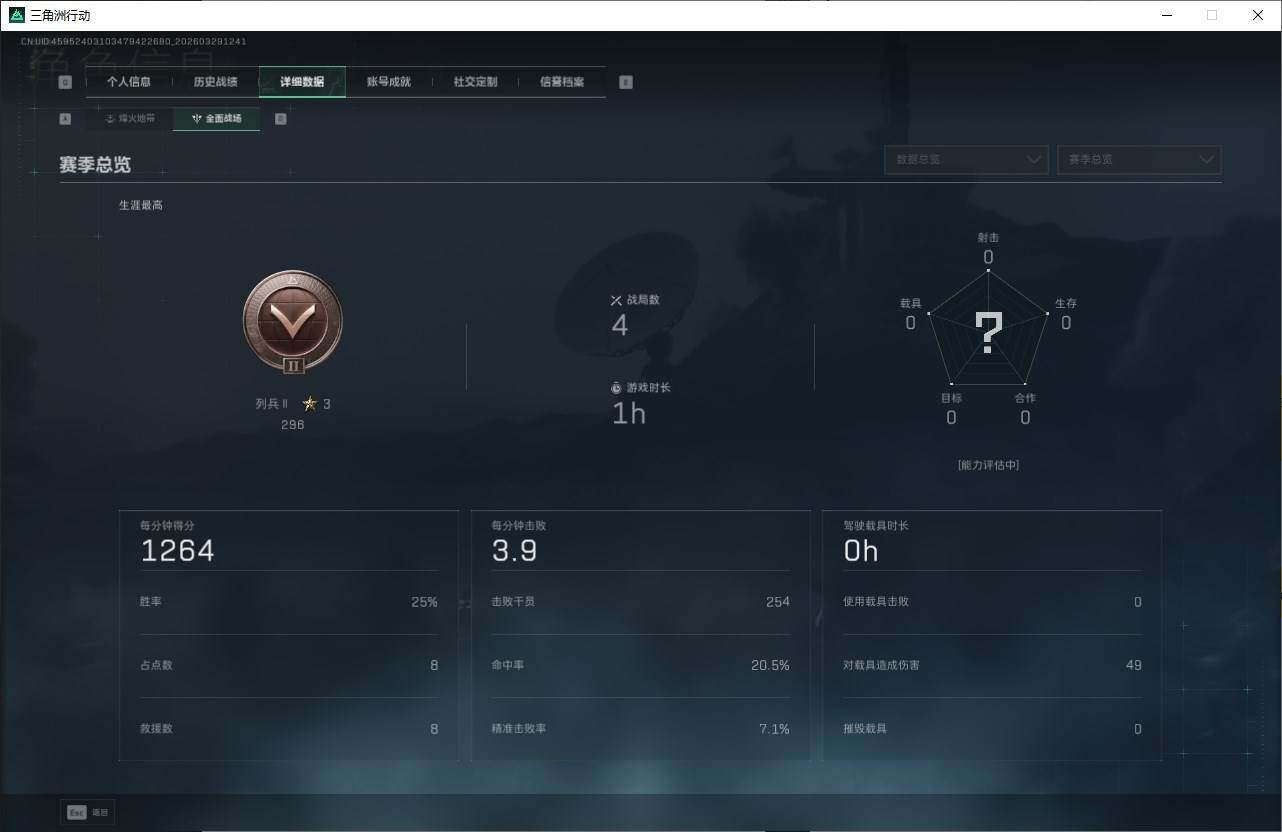Viewport: 1282px width, 832px height.
Task: Click the 占点数 row
Action: point(289,665)
